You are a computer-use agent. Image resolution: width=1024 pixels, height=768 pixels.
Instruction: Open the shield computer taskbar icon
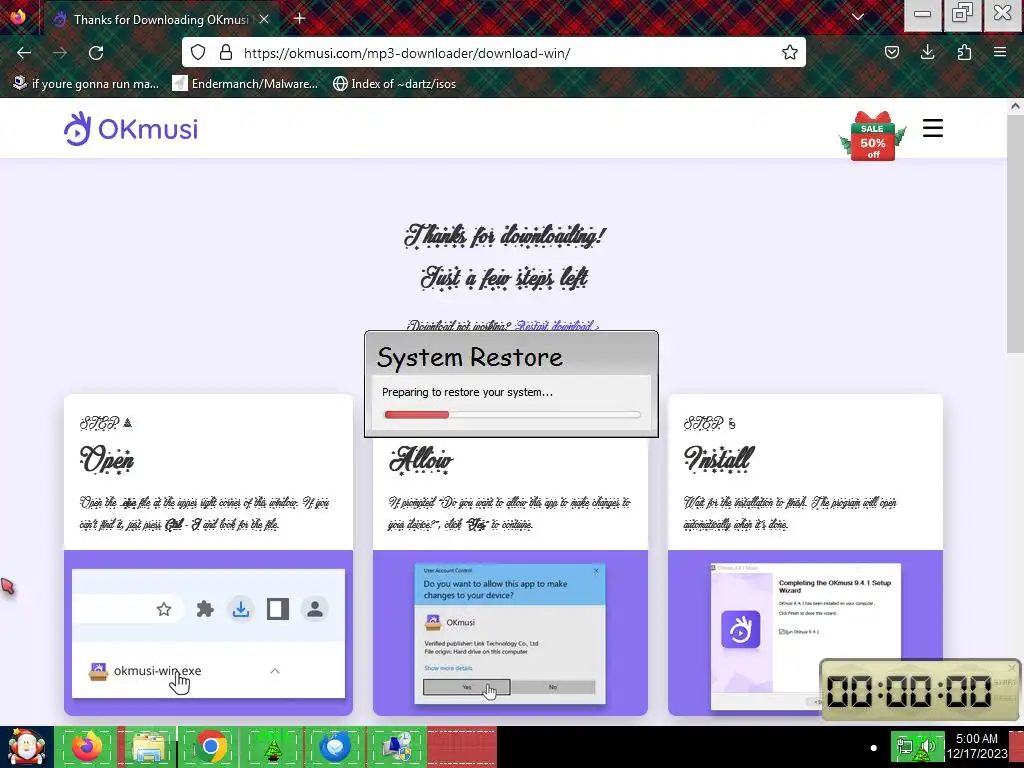click(396, 747)
